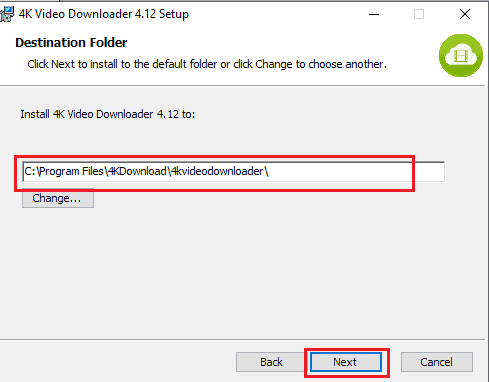Viewport: 489px width, 382px height.
Task: Click the green cloud 4K Downloader logo
Action: coord(461,55)
